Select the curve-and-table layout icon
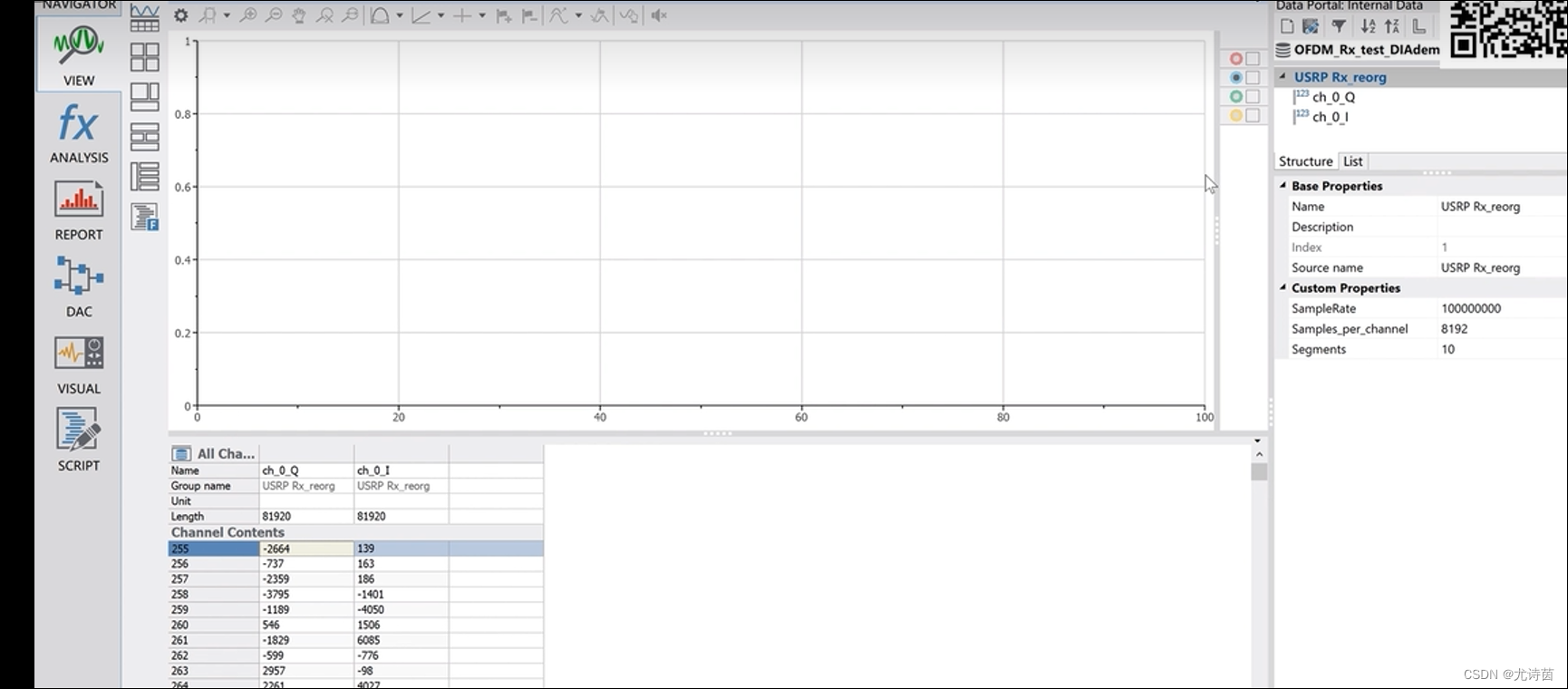The width and height of the screenshot is (1568, 689). [x=144, y=17]
